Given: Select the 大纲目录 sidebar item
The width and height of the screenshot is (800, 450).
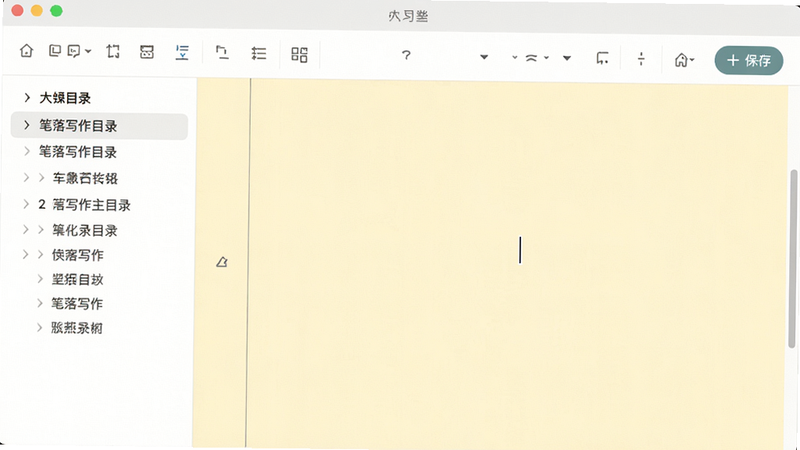Looking at the screenshot, I should [65, 97].
